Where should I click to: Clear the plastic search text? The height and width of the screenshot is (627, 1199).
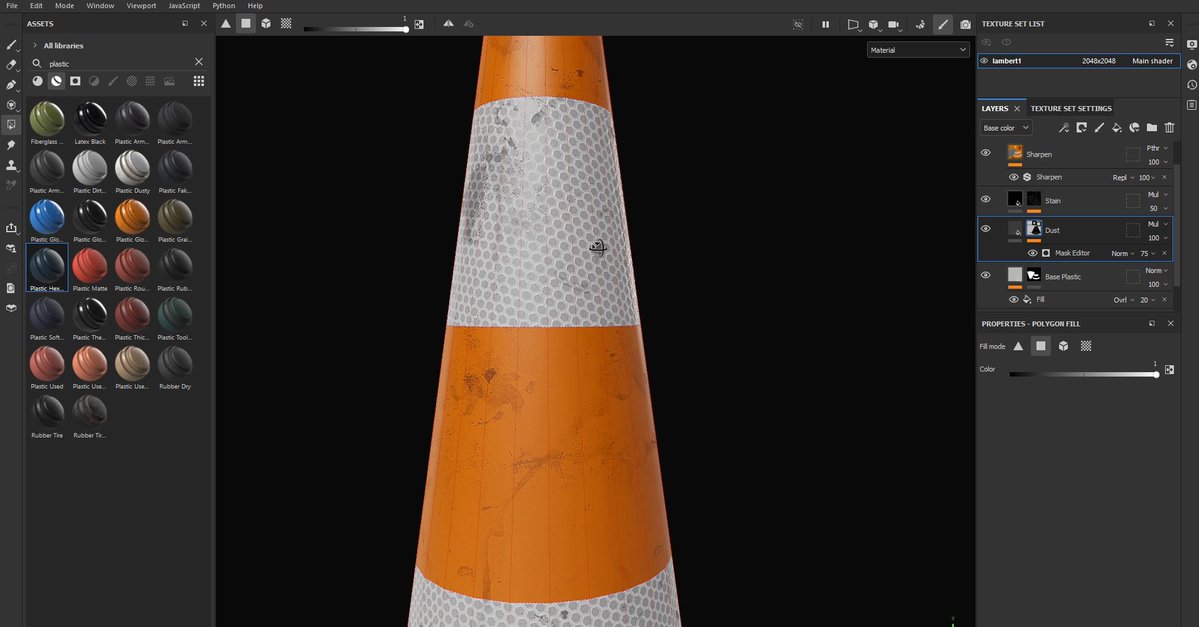click(x=199, y=62)
